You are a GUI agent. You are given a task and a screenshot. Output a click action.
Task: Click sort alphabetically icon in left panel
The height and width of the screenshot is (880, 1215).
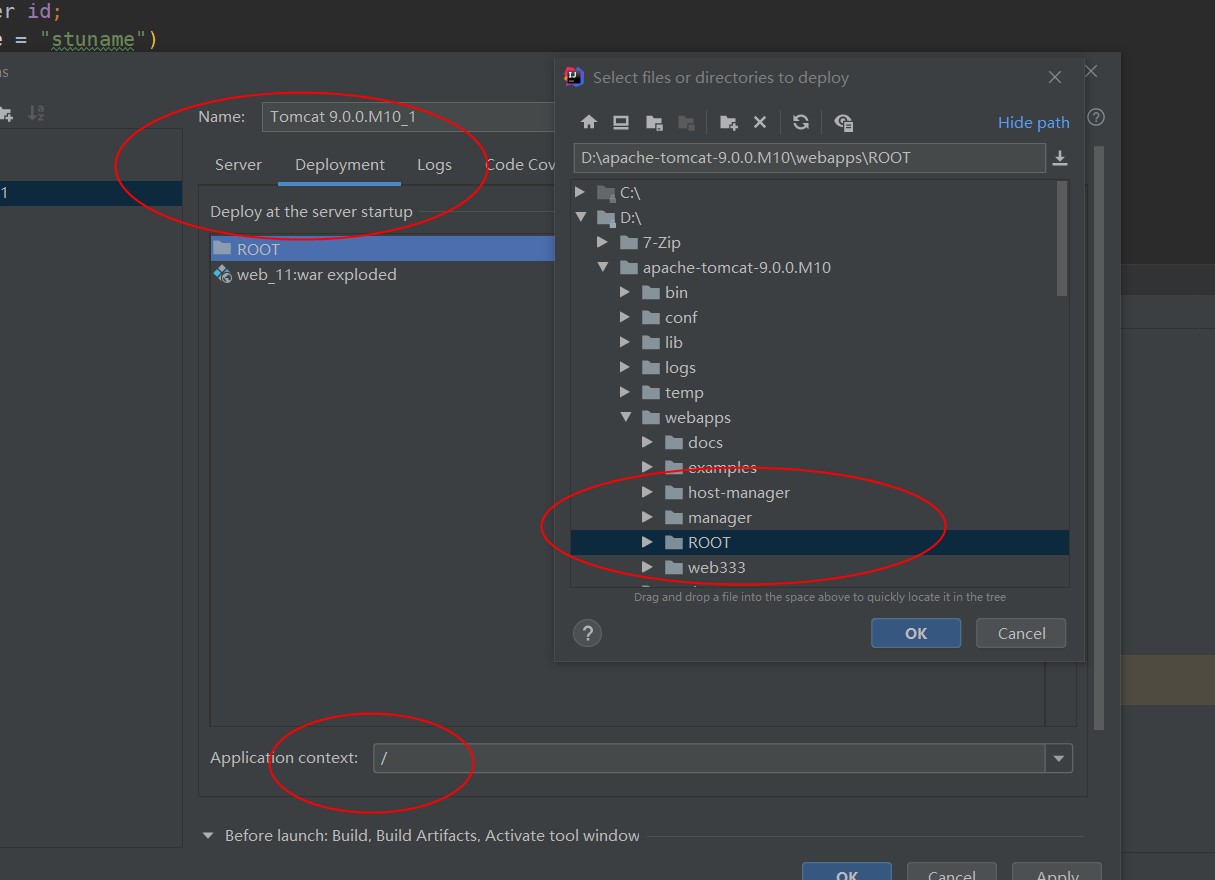pyautogui.click(x=36, y=113)
